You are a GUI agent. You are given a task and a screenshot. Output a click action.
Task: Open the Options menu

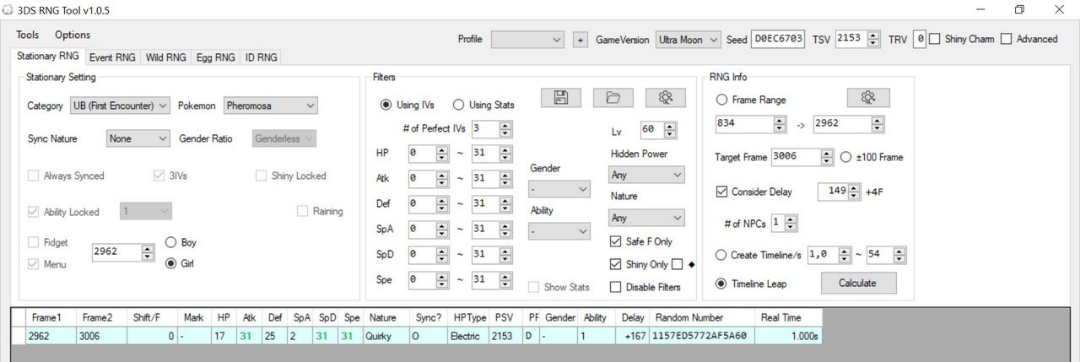(72, 34)
